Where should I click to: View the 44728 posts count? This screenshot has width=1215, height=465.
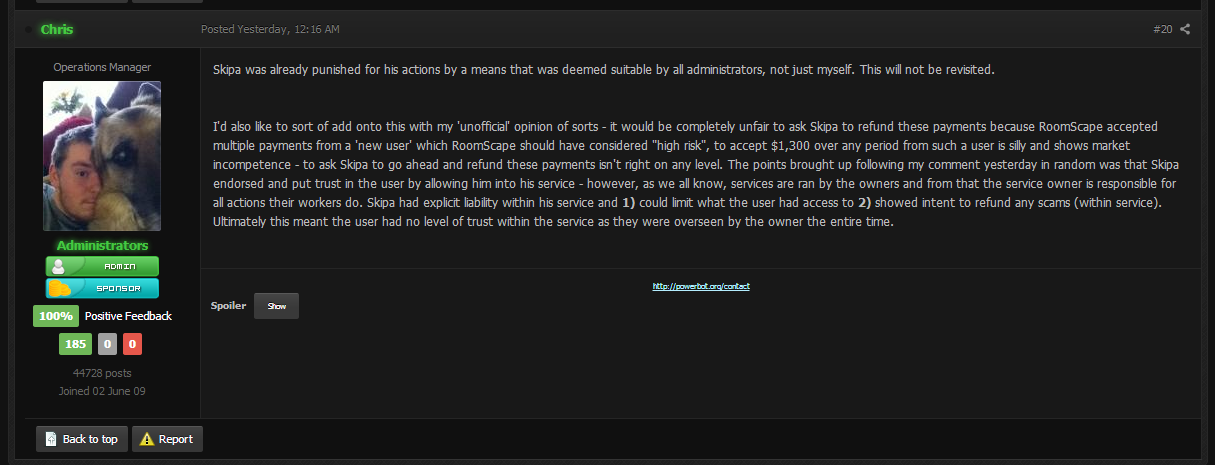102,373
